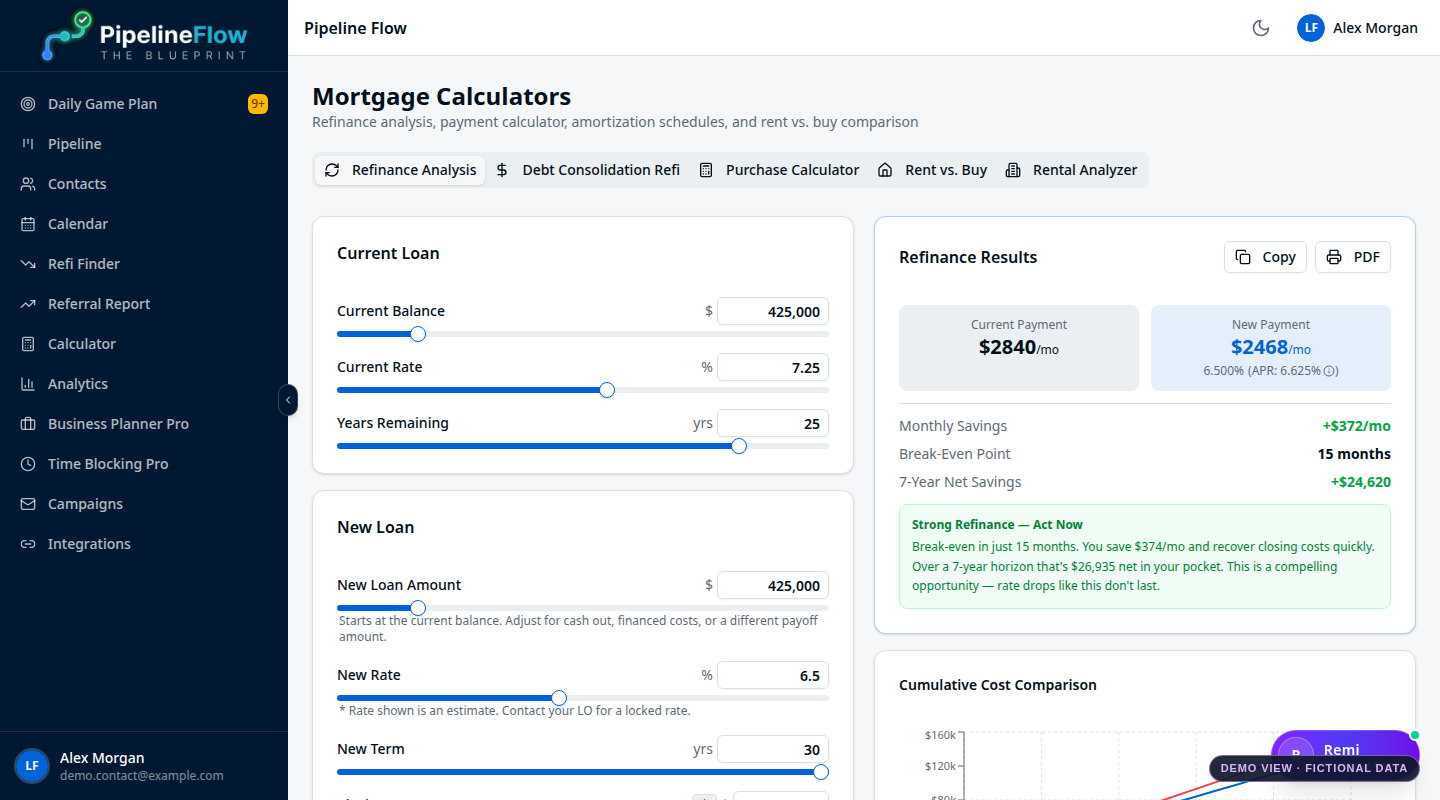Click the Integrations link icon

click(28, 544)
